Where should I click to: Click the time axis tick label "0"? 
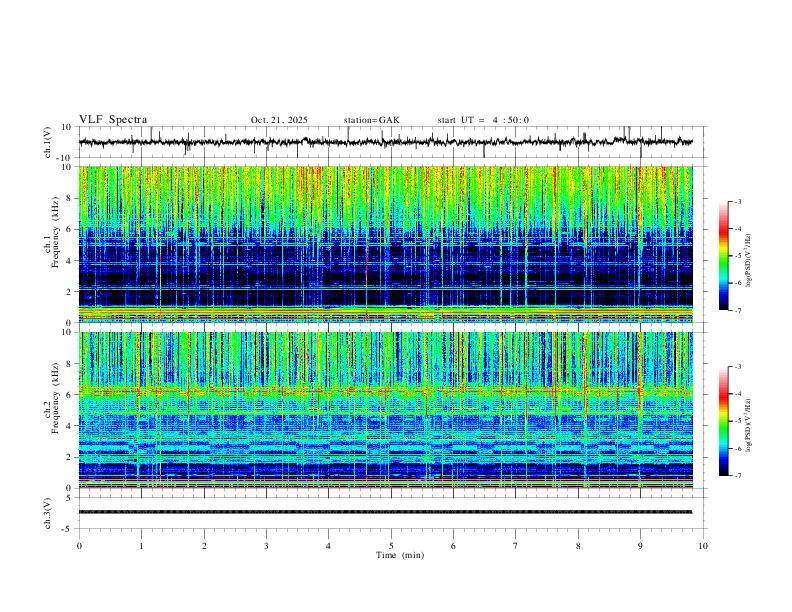pos(79,546)
